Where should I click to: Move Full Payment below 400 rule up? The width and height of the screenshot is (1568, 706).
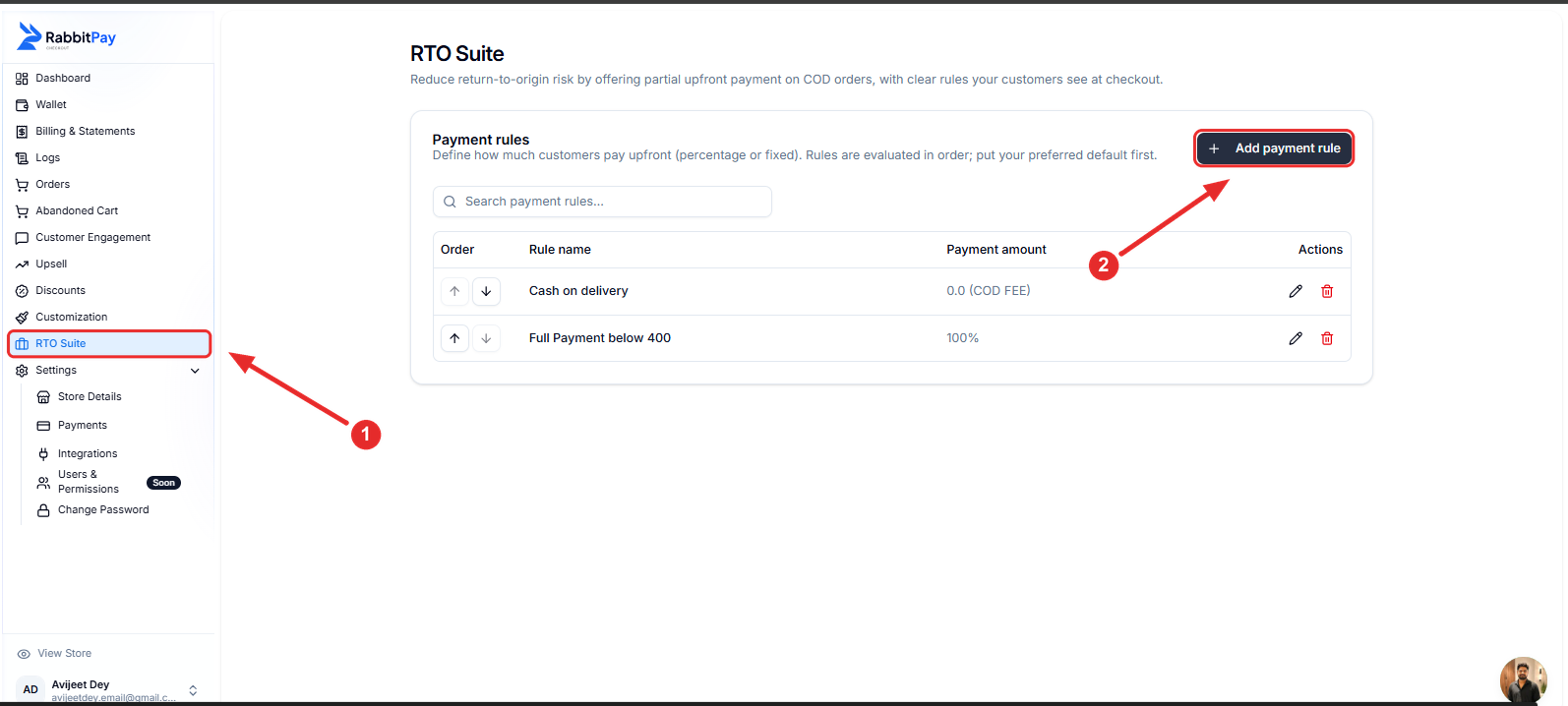click(454, 338)
